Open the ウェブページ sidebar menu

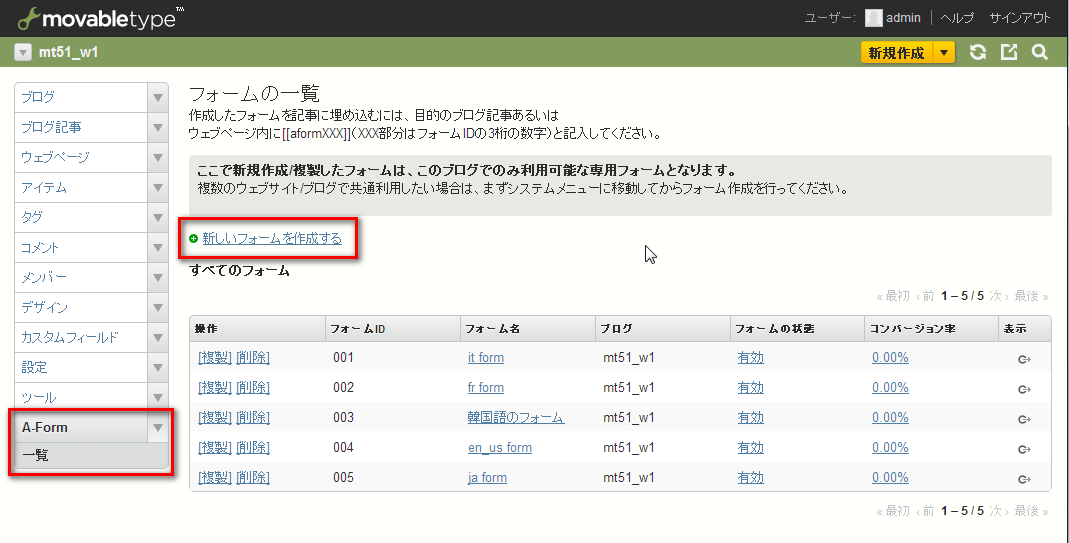[81, 158]
